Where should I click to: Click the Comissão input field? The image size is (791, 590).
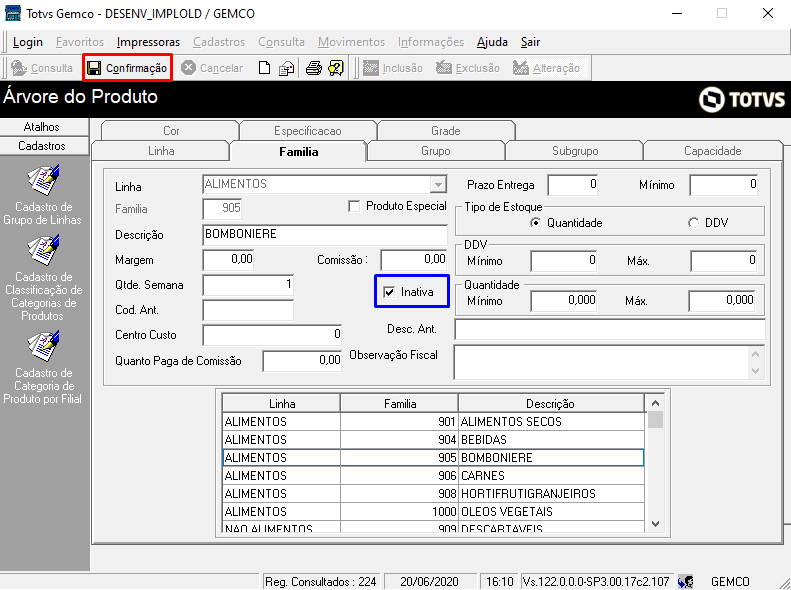(414, 260)
